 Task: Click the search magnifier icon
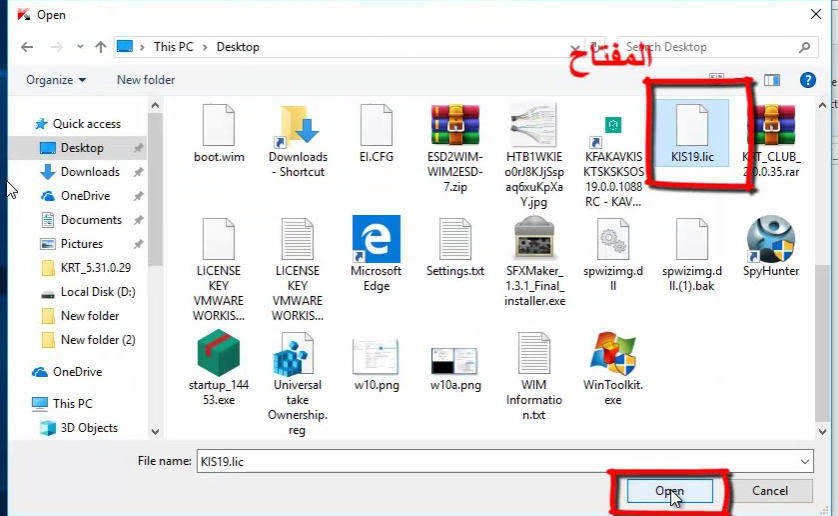pos(804,48)
